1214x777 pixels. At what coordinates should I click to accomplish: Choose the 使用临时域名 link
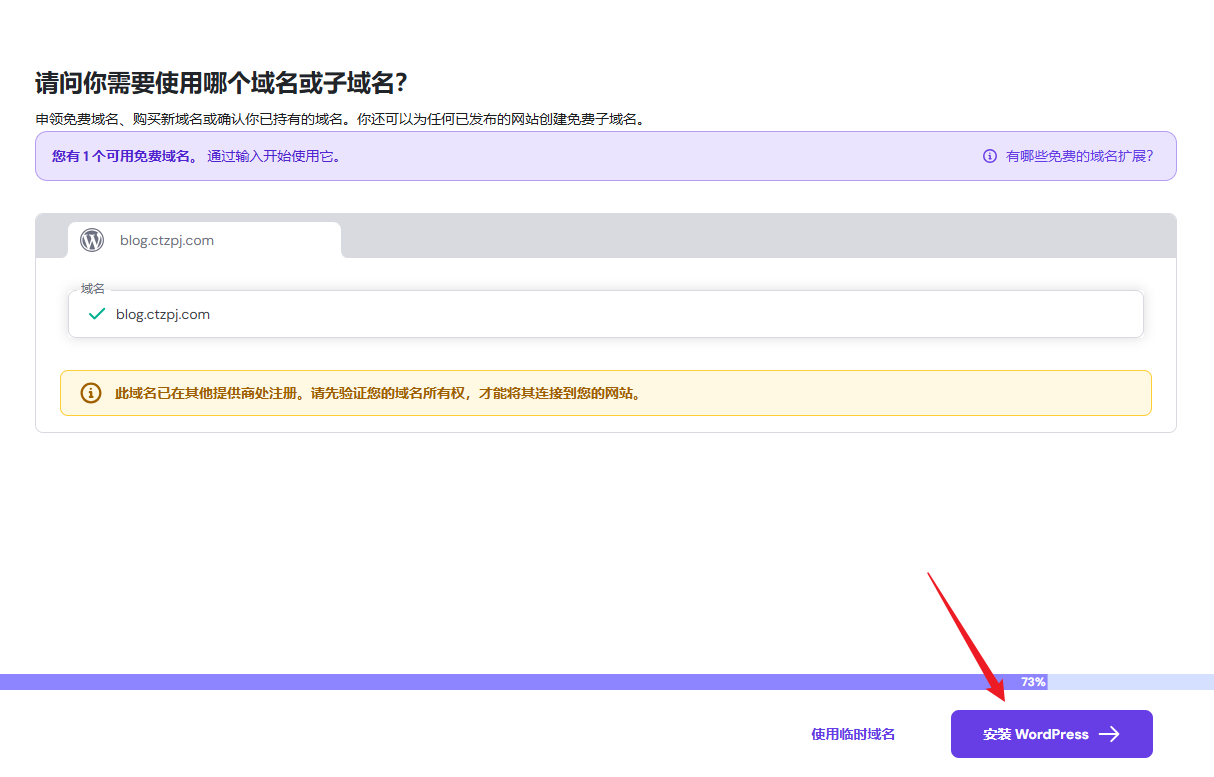click(853, 734)
